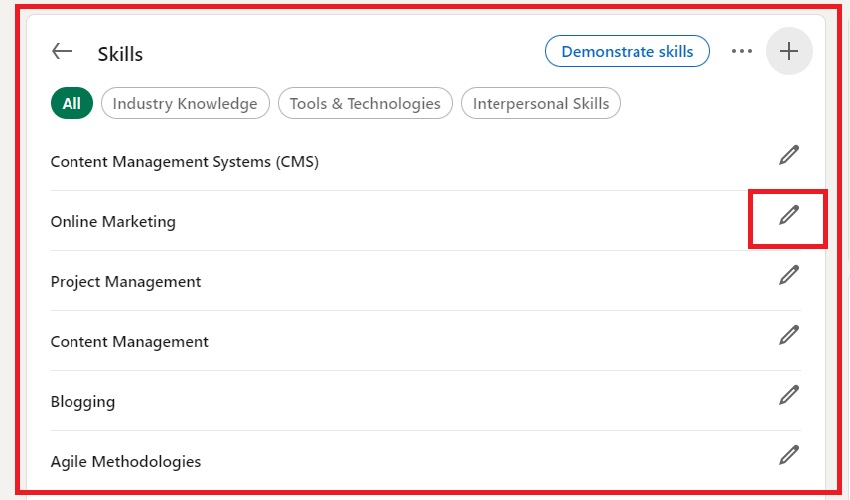Filter skills by Industry Knowledge
The image size is (850, 500).
point(185,103)
